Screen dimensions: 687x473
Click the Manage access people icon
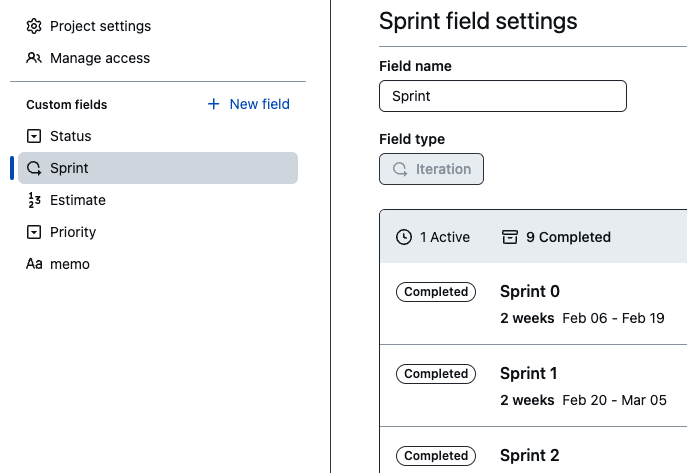[34, 58]
